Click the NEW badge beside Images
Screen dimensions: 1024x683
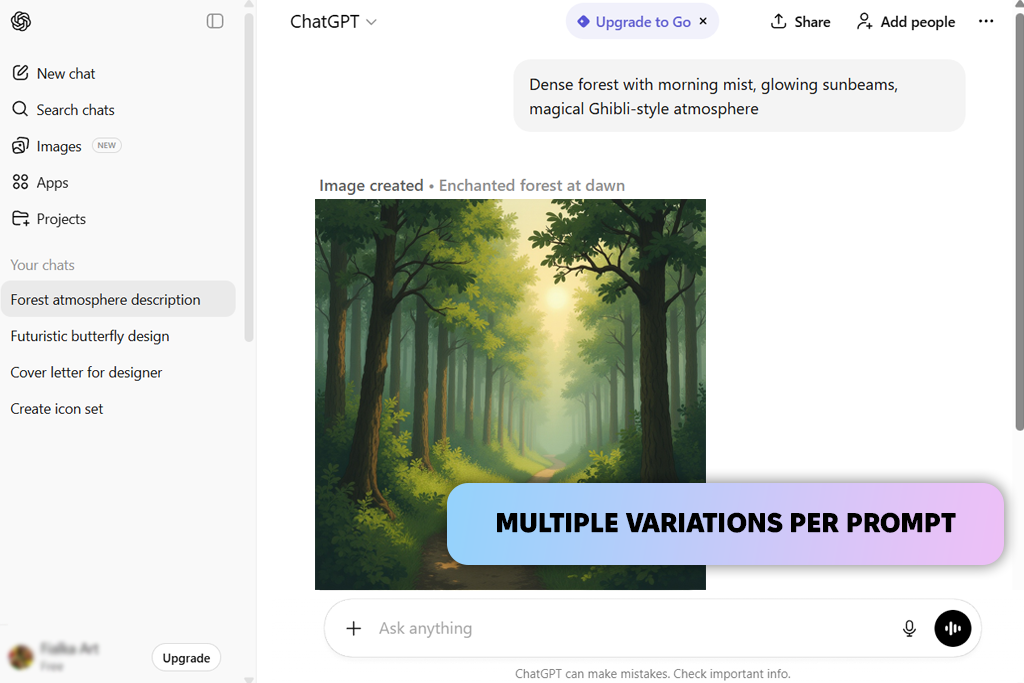pos(106,146)
